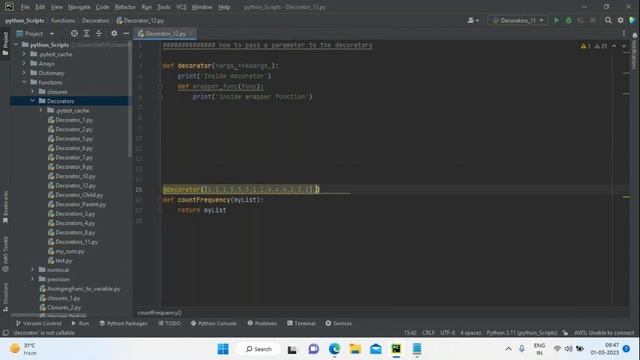Open the Tools menu
640x360 pixels.
click(164, 7)
